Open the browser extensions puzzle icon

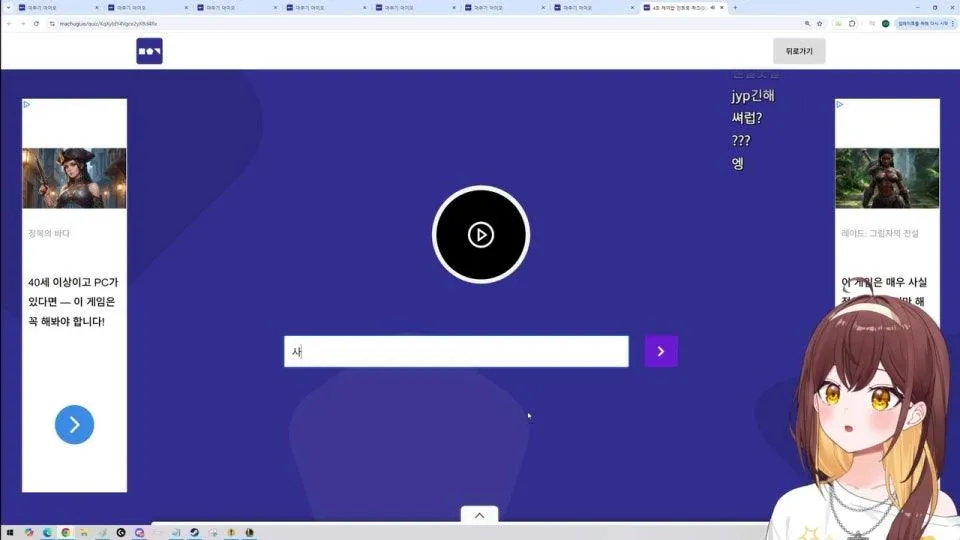pyautogui.click(x=852, y=23)
